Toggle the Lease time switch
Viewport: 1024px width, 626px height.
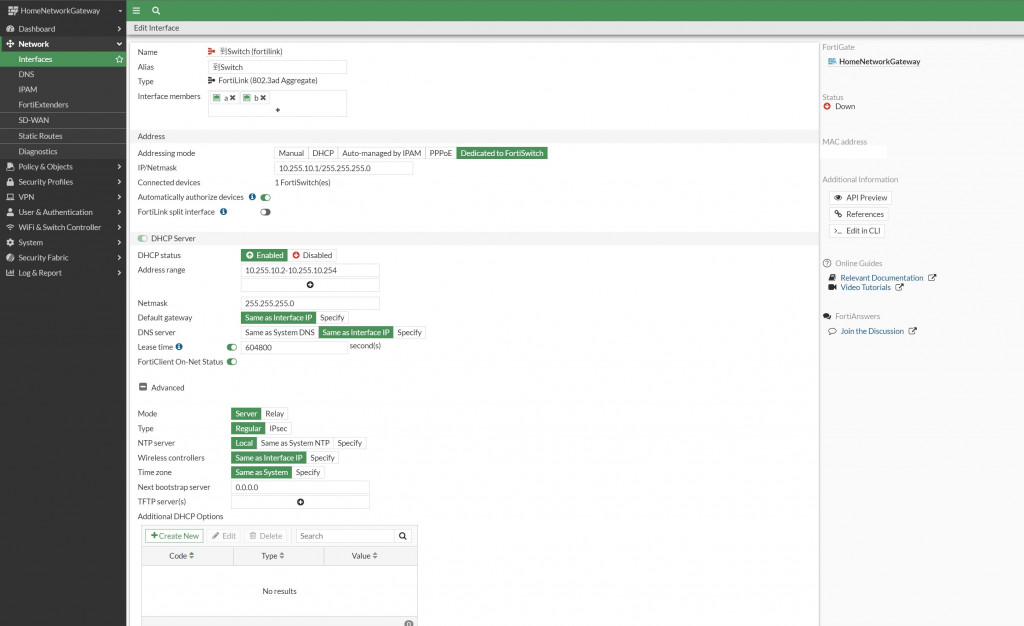point(232,347)
